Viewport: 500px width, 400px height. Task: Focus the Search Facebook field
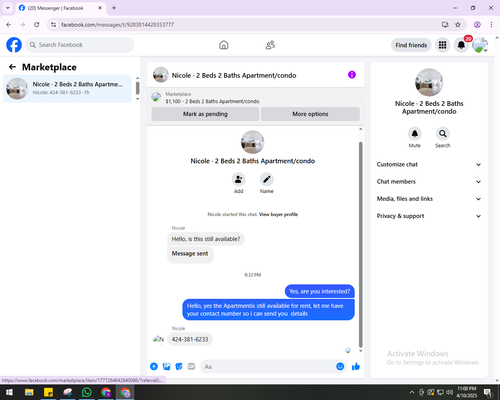[x=80, y=45]
